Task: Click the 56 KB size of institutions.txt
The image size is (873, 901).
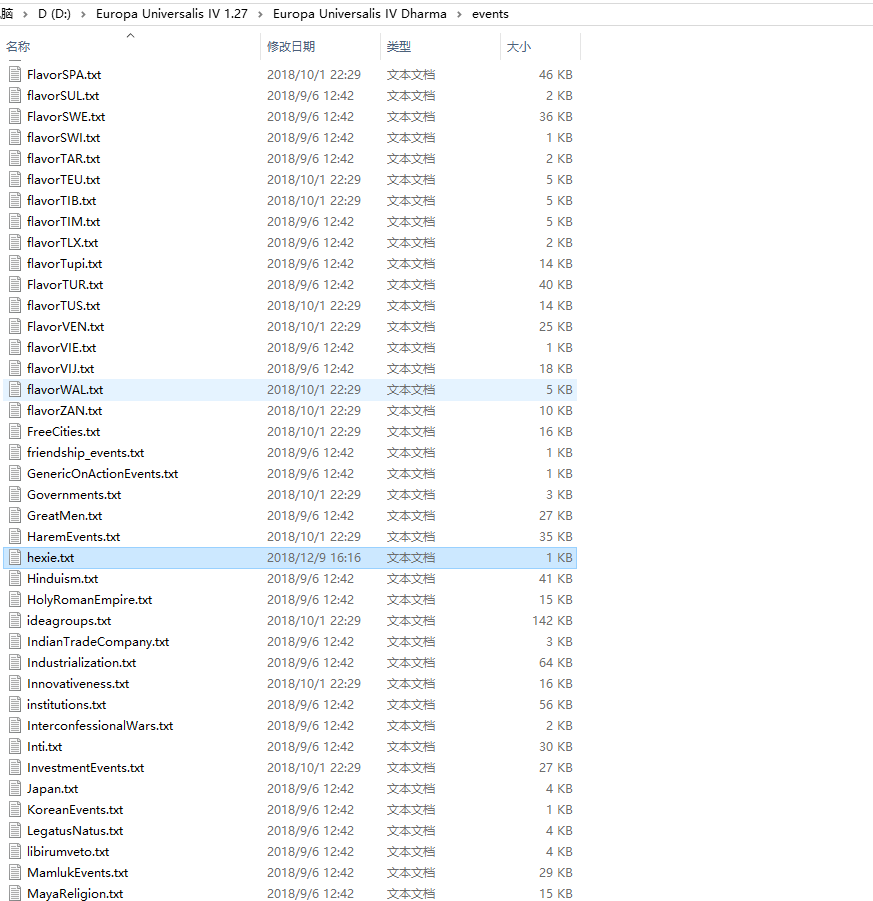Action: [x=556, y=704]
